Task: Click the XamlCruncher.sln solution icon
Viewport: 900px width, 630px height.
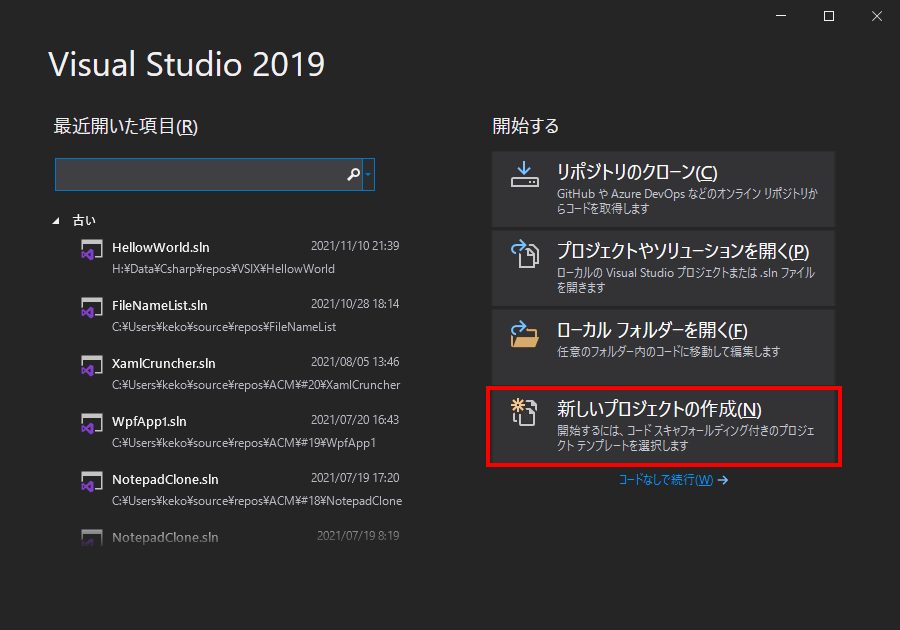Action: pos(92,366)
